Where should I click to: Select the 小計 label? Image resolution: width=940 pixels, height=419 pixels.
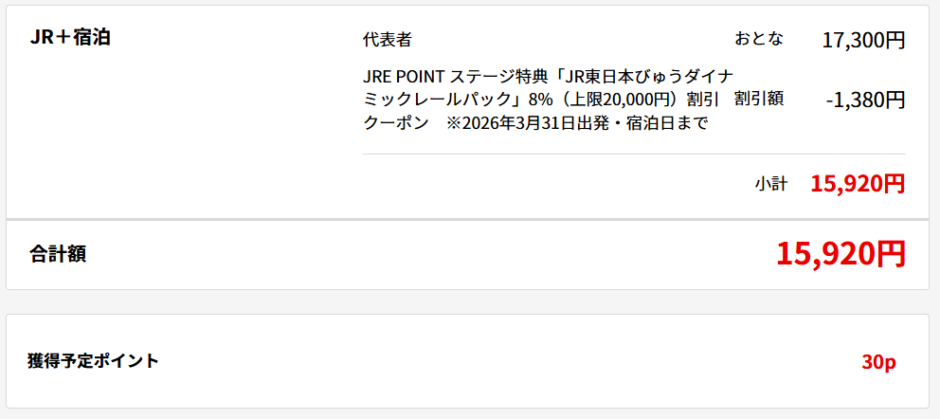(x=771, y=184)
